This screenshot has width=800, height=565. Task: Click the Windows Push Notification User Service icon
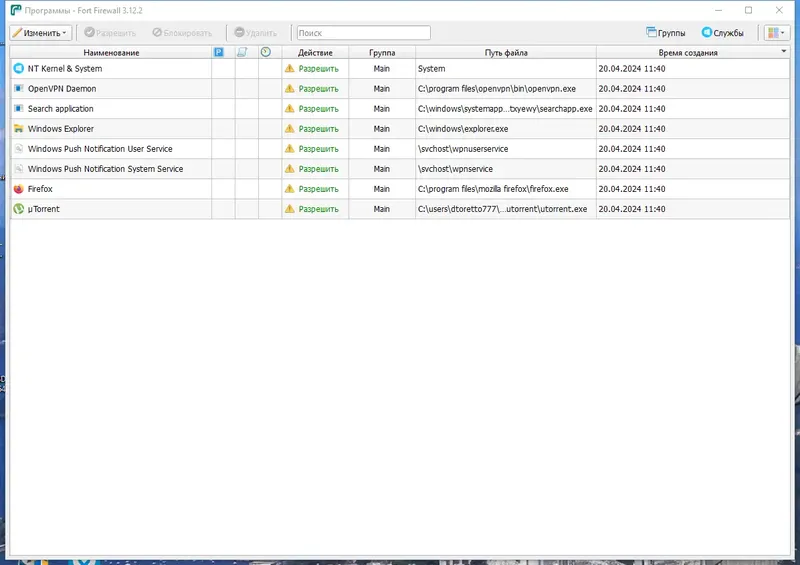click(x=19, y=149)
